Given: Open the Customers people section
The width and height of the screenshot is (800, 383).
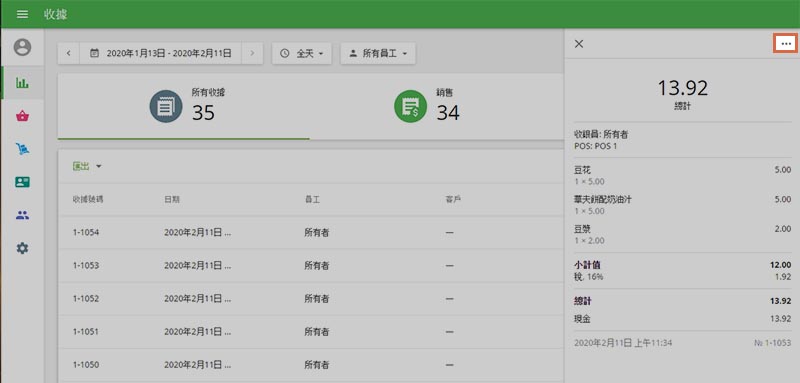Looking at the screenshot, I should click(22, 215).
